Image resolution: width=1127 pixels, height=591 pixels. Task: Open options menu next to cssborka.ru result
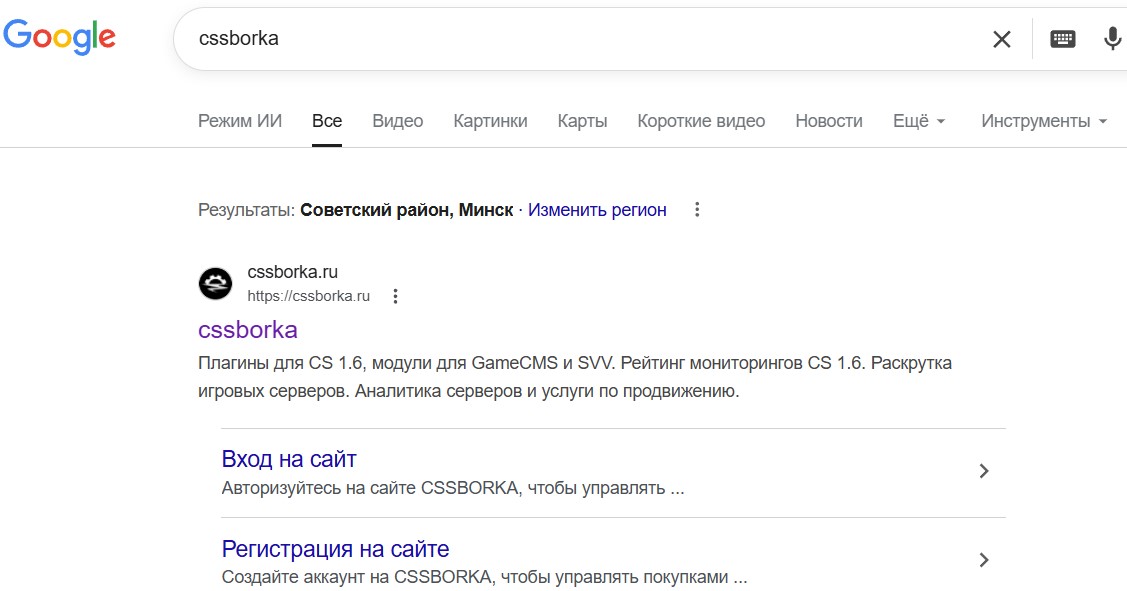pyautogui.click(x=394, y=296)
